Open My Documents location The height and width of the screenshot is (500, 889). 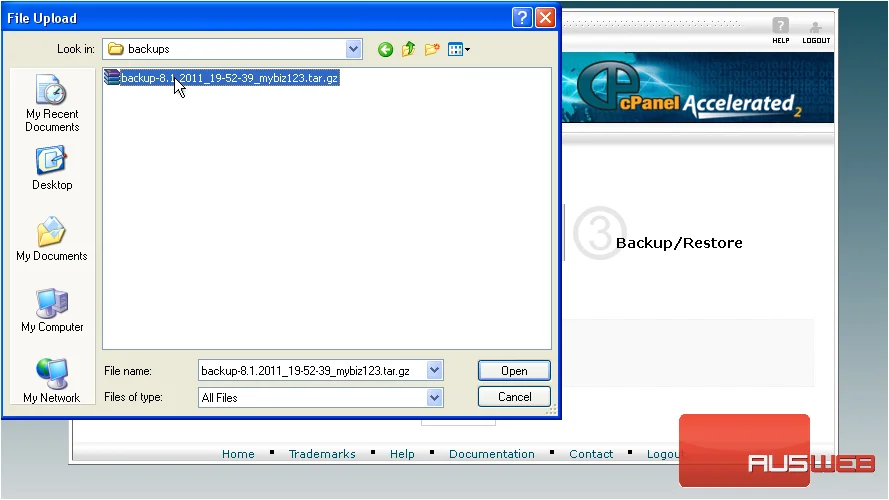(52, 239)
